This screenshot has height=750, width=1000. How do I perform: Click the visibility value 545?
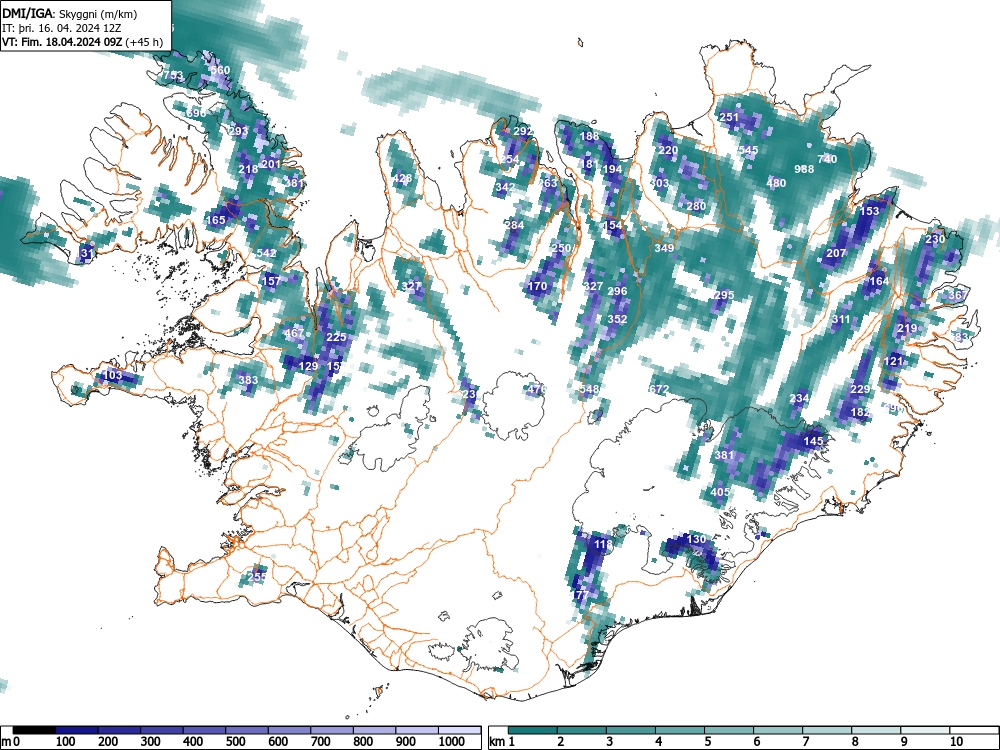(748, 151)
